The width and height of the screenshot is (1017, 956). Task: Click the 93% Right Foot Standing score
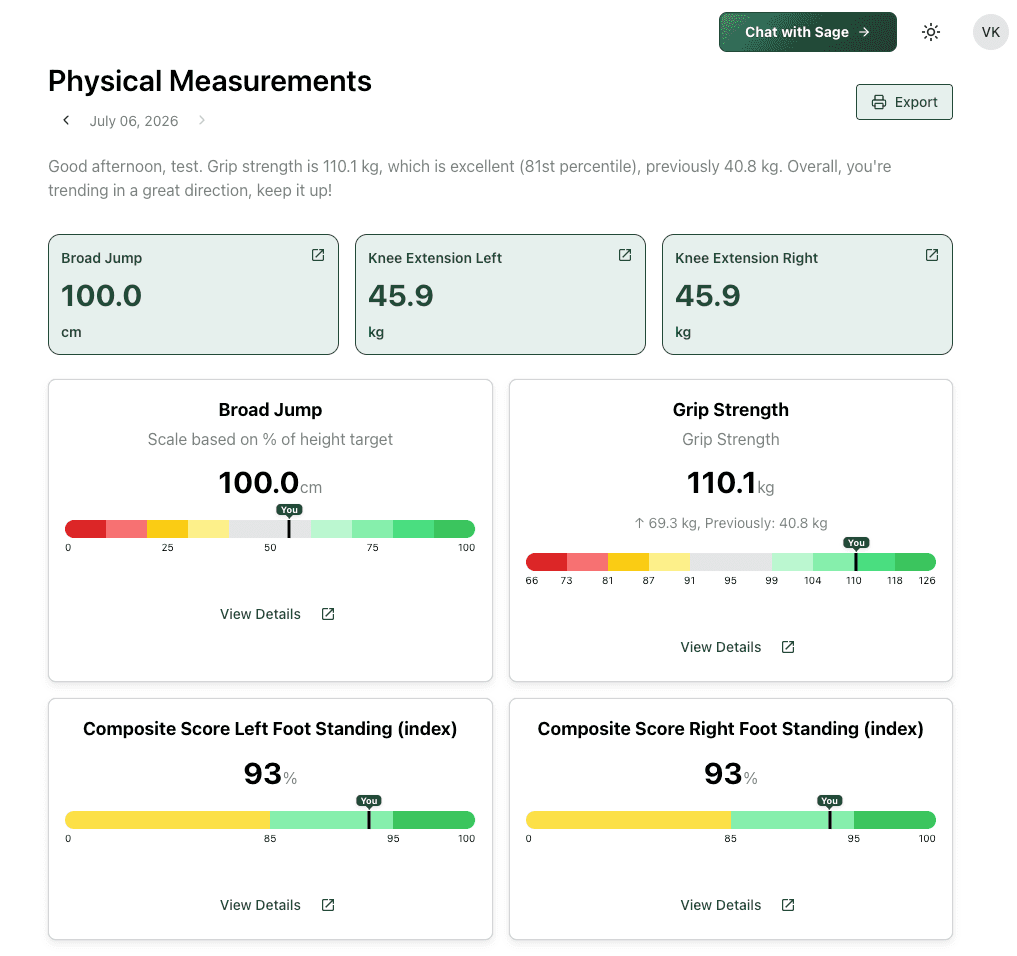click(730, 774)
